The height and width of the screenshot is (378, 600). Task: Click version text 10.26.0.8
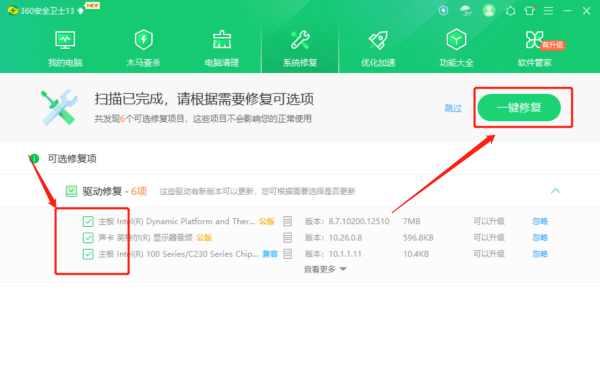(345, 238)
